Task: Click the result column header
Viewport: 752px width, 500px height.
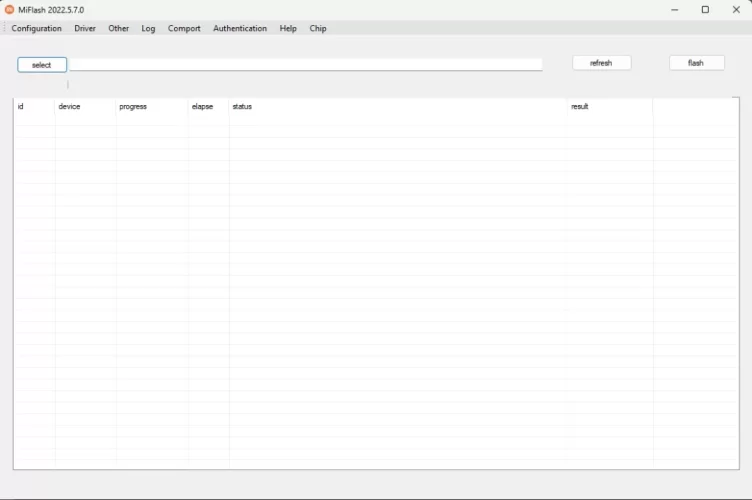Action: [609, 107]
